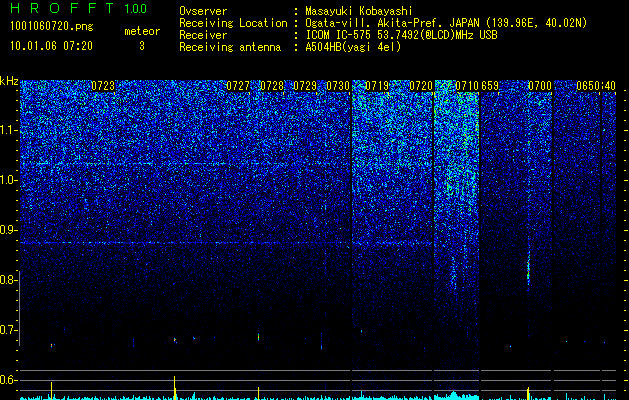Click the observer name Masayuki Kobayashi

click(x=359, y=11)
